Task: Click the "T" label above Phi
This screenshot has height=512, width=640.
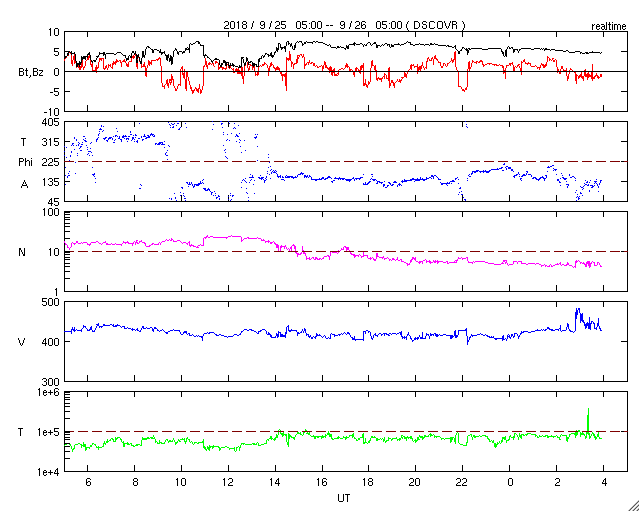Action: click(23, 142)
